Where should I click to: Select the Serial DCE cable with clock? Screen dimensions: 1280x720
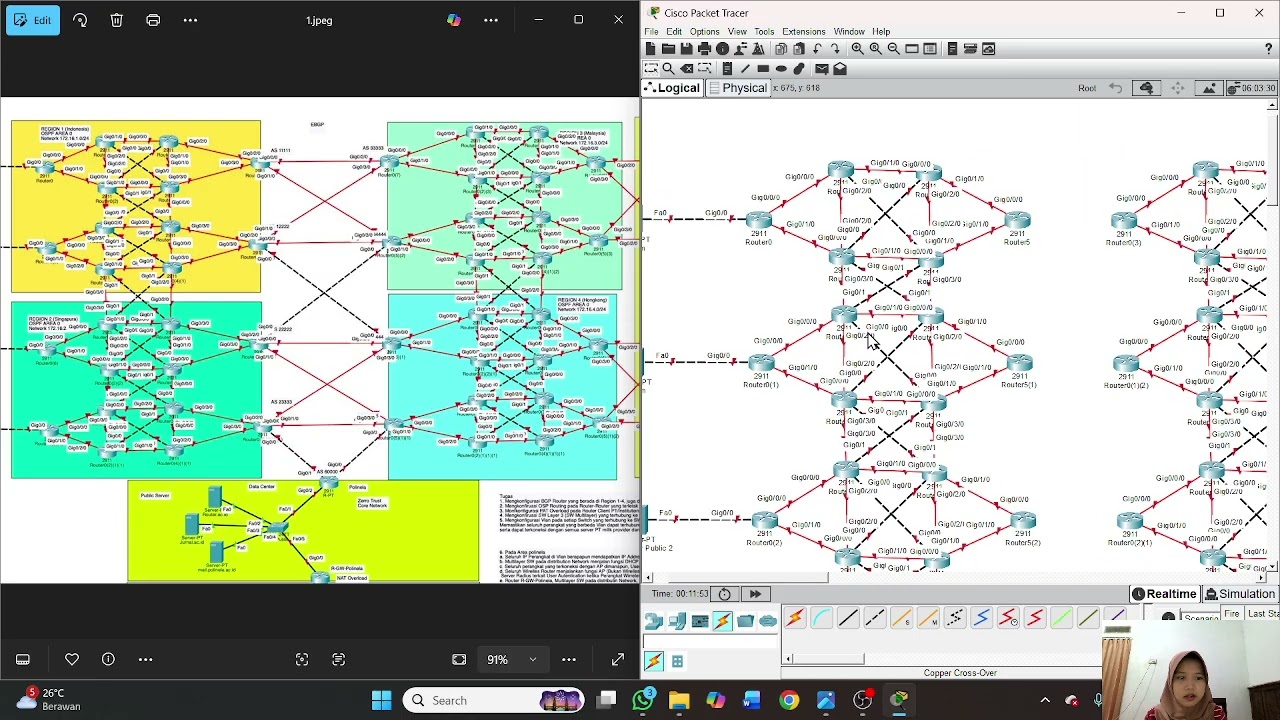click(1008, 619)
